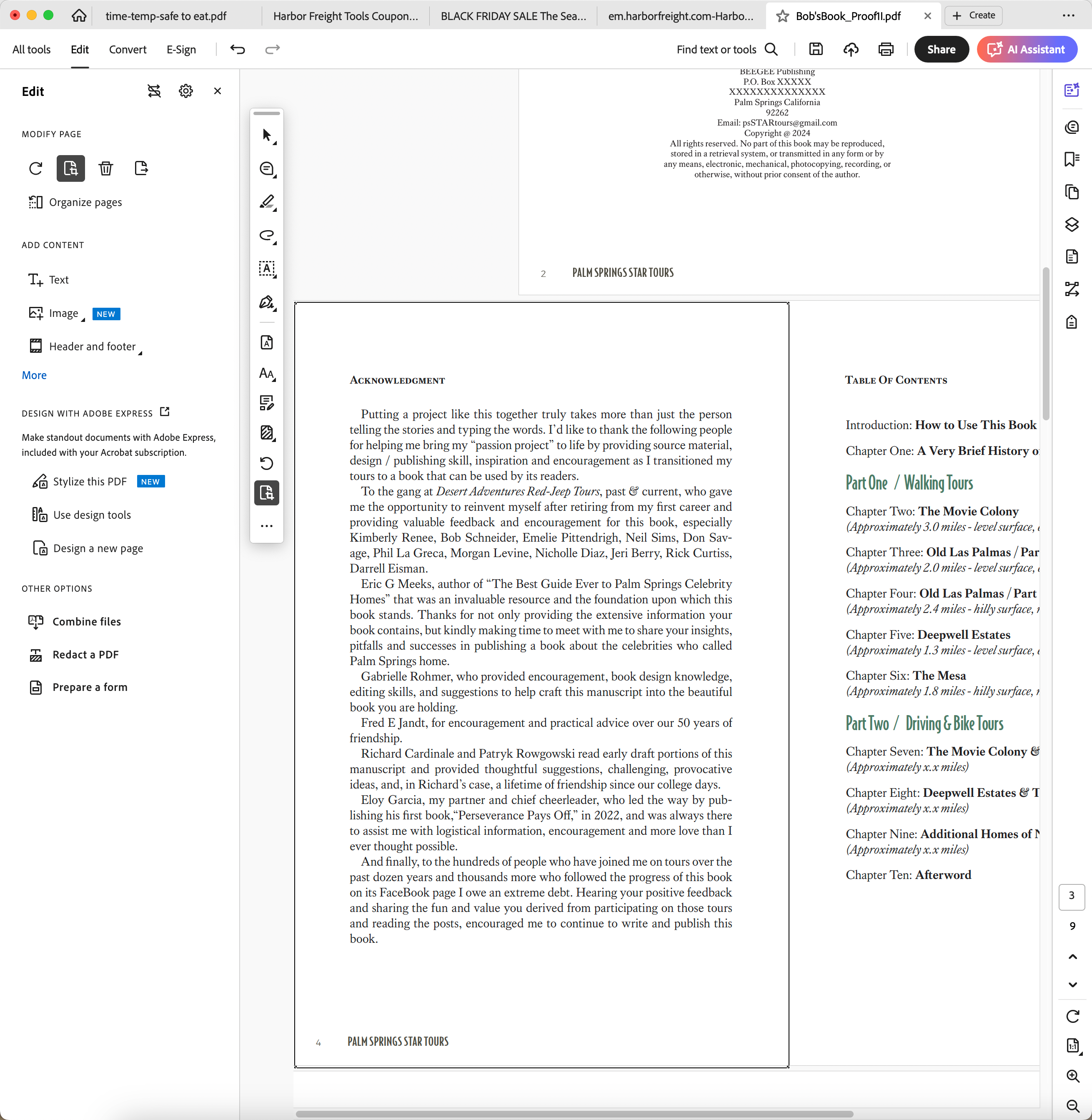Open the Bookmarks panel
The image size is (1092, 1120).
point(1071,160)
